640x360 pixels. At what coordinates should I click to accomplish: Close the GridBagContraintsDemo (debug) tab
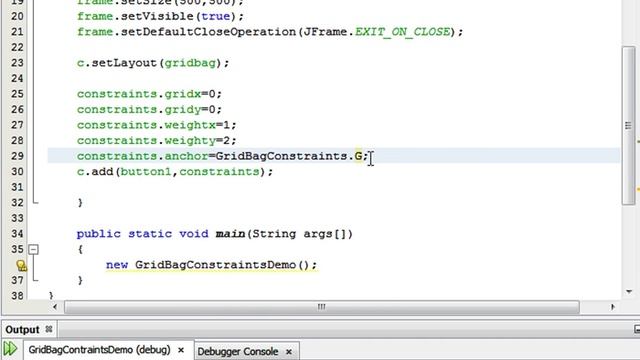click(181, 350)
